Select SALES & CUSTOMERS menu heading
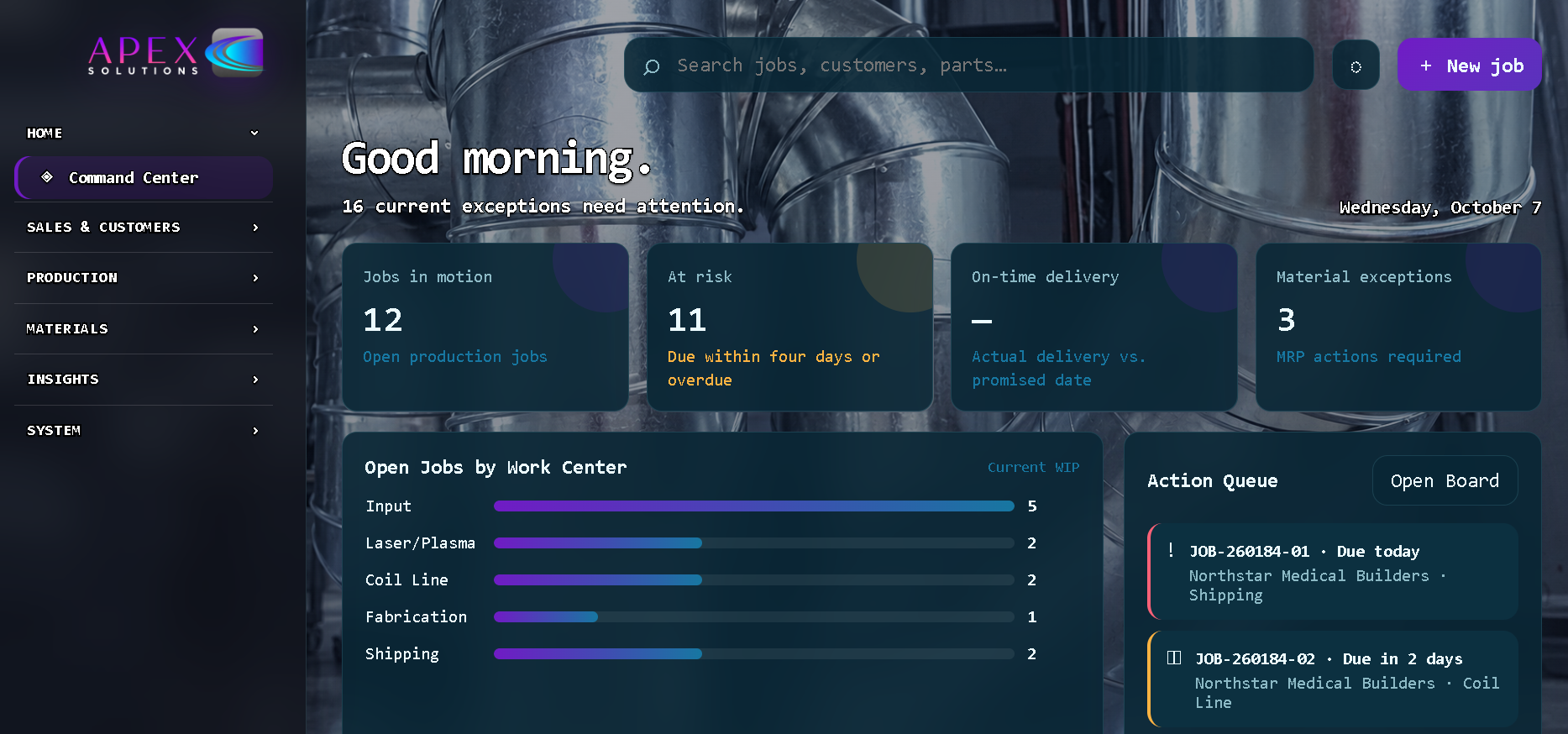This screenshot has height=734, width=1568. (x=103, y=227)
